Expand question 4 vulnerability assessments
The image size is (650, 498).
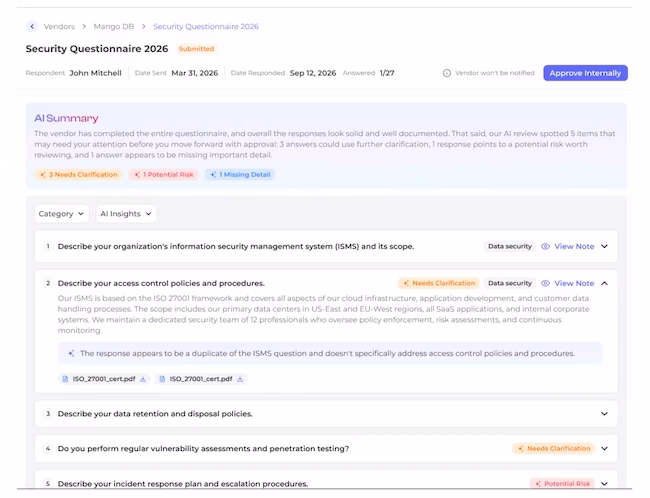[604, 448]
